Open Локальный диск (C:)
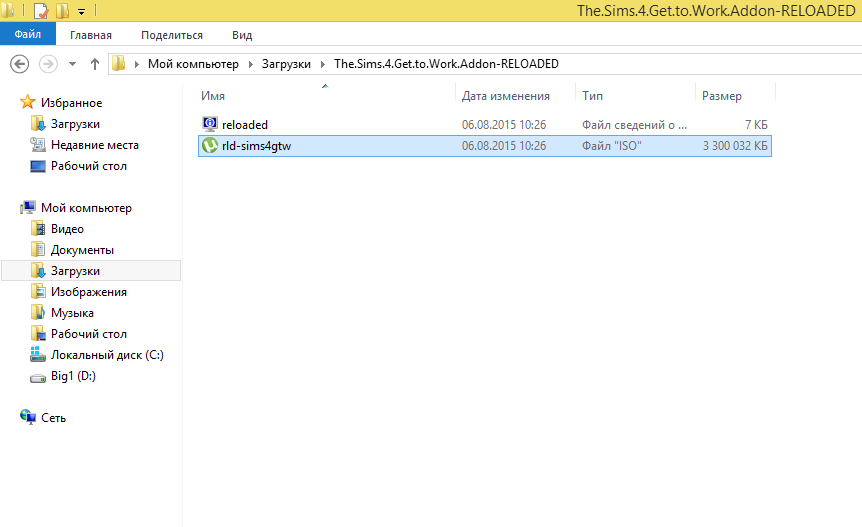The width and height of the screenshot is (862, 527). [107, 354]
